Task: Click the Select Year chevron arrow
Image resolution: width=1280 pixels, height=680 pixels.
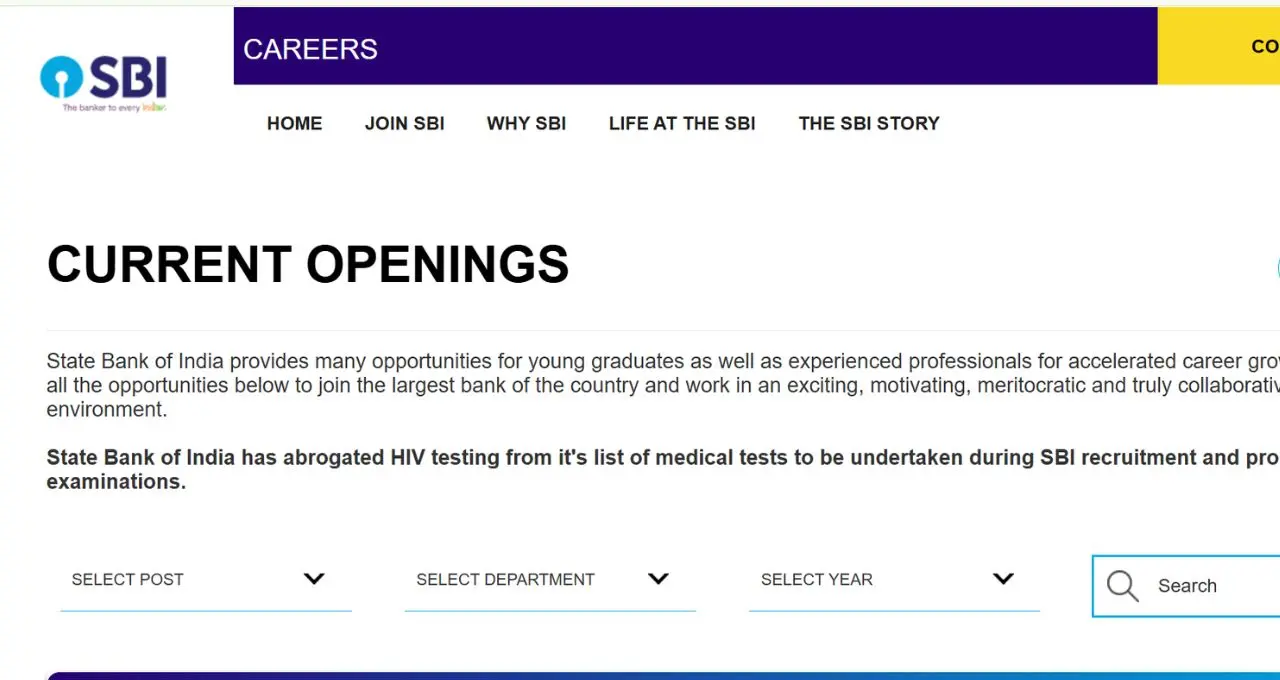Action: tap(1003, 579)
